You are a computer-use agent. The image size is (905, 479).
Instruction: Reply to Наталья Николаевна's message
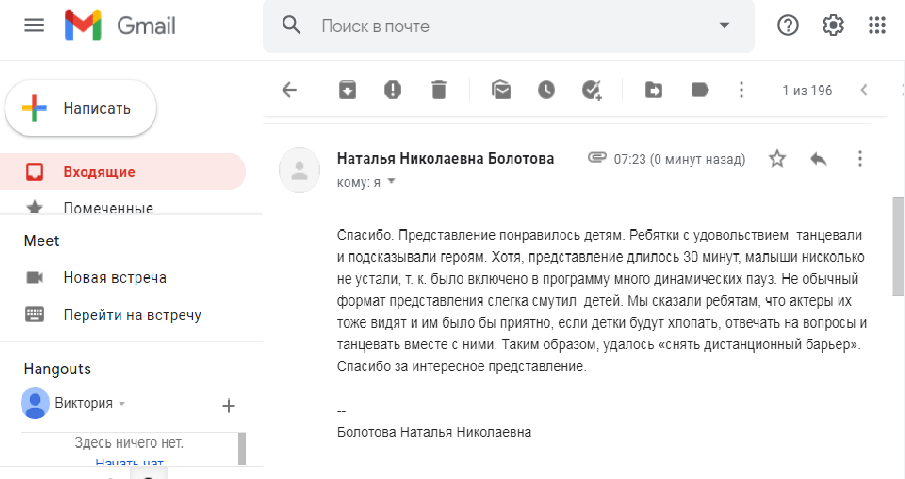pyautogui.click(x=818, y=158)
